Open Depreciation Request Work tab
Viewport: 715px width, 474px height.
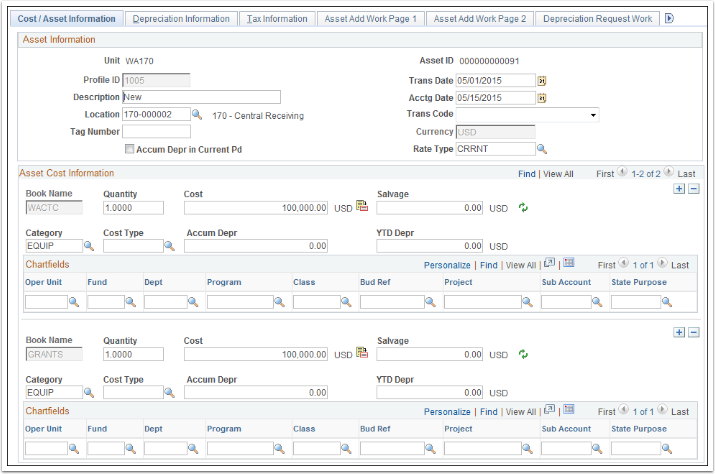(597, 19)
